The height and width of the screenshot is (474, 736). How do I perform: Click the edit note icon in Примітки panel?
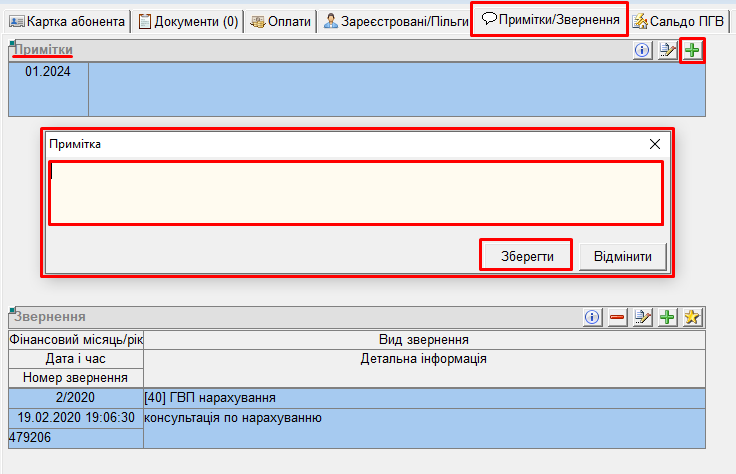point(667,50)
